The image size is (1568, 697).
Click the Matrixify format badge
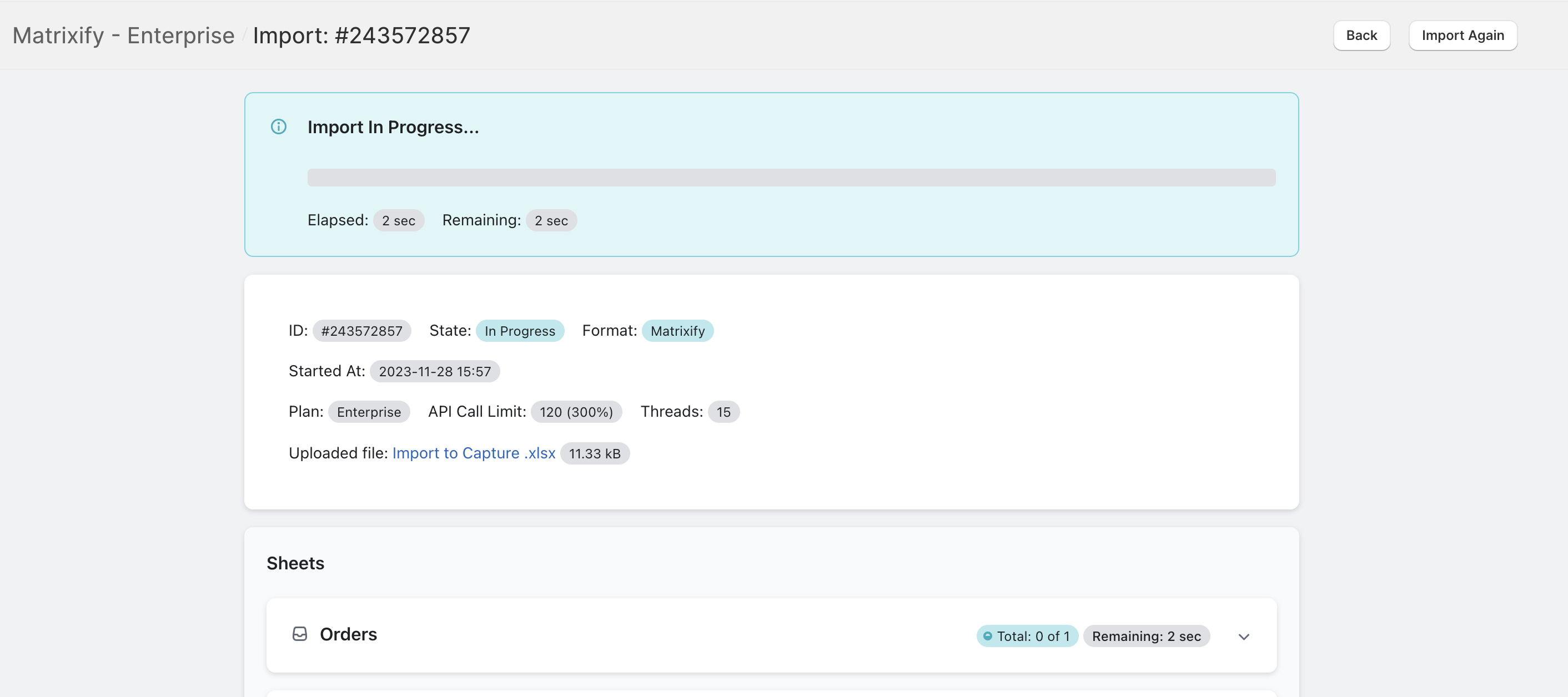[677, 330]
